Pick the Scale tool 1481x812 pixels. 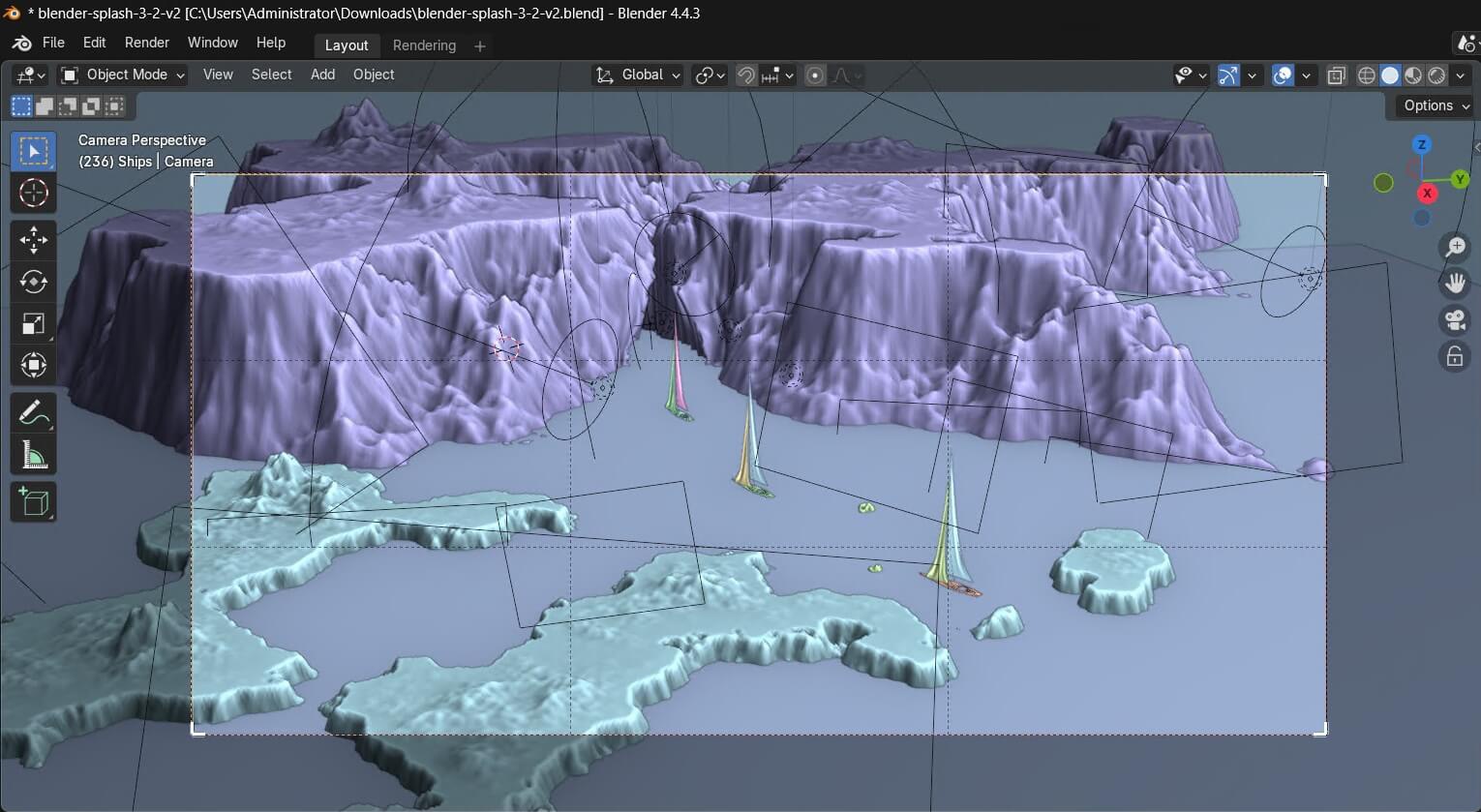pyautogui.click(x=34, y=323)
